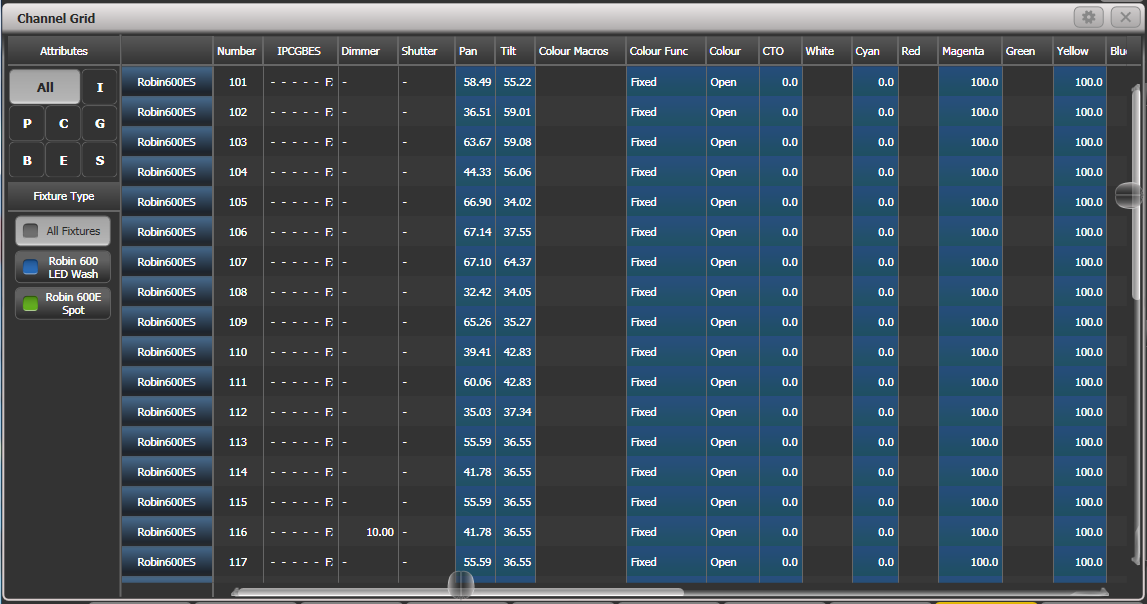The width and height of the screenshot is (1147, 604).
Task: Select the B (Beam) attribute filter
Action: tap(27, 159)
